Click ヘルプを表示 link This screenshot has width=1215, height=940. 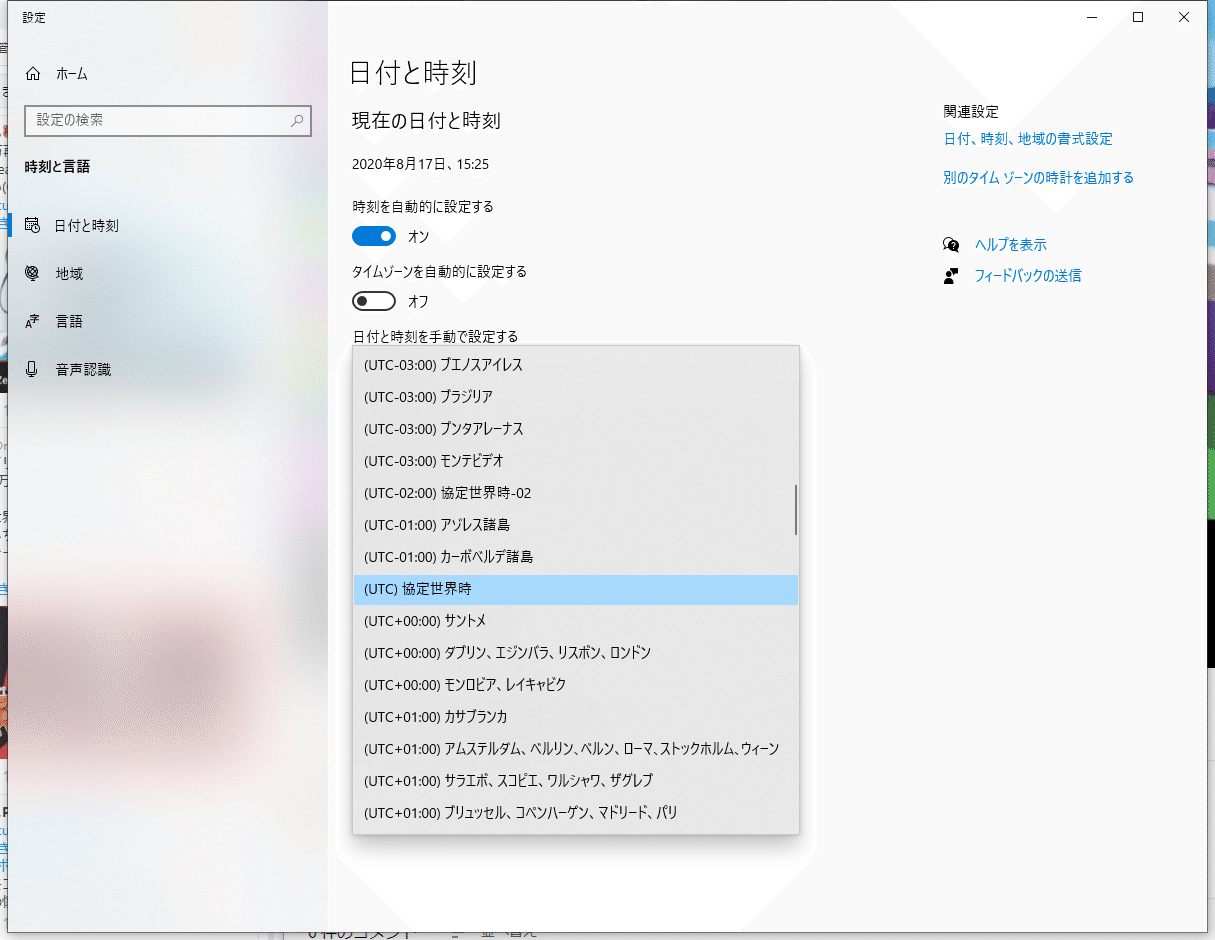pos(1011,245)
